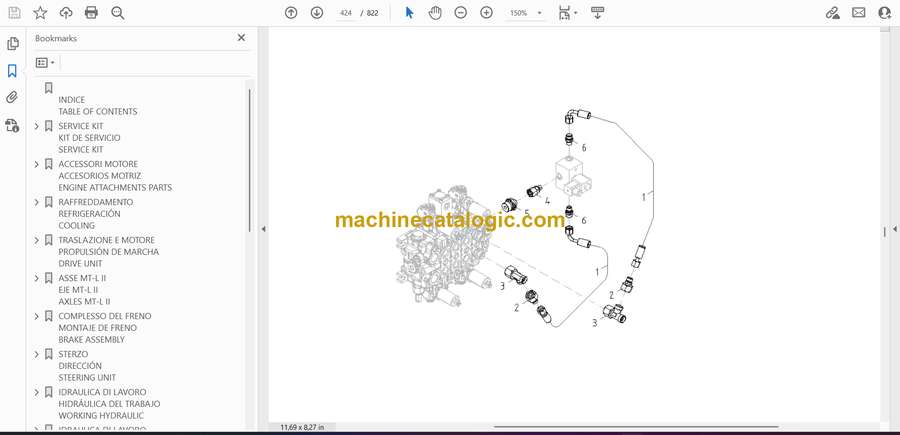Open page thumbnails panel
The height and width of the screenshot is (435, 900).
click(x=13, y=44)
